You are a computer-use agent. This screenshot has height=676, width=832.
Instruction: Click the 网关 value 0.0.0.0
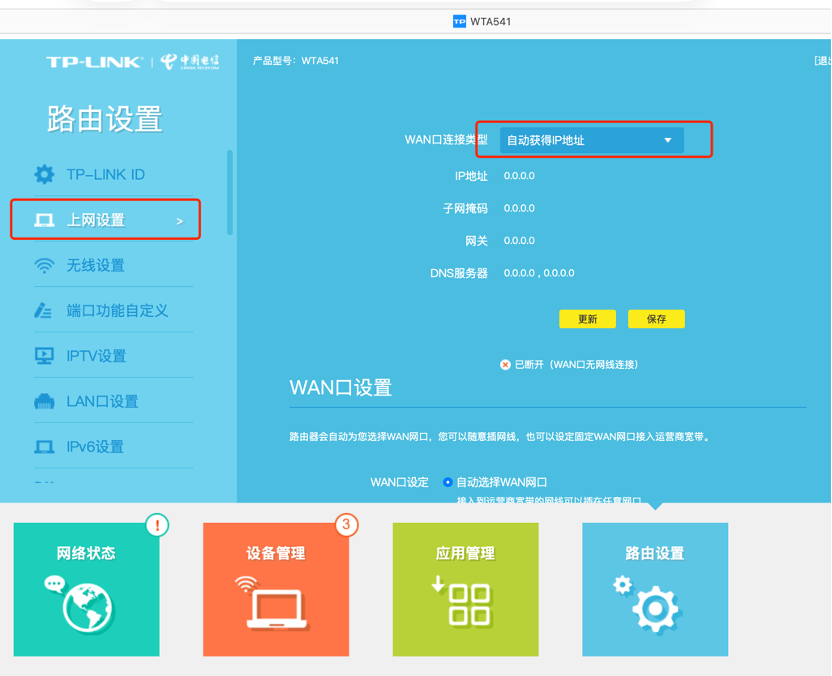pos(519,240)
